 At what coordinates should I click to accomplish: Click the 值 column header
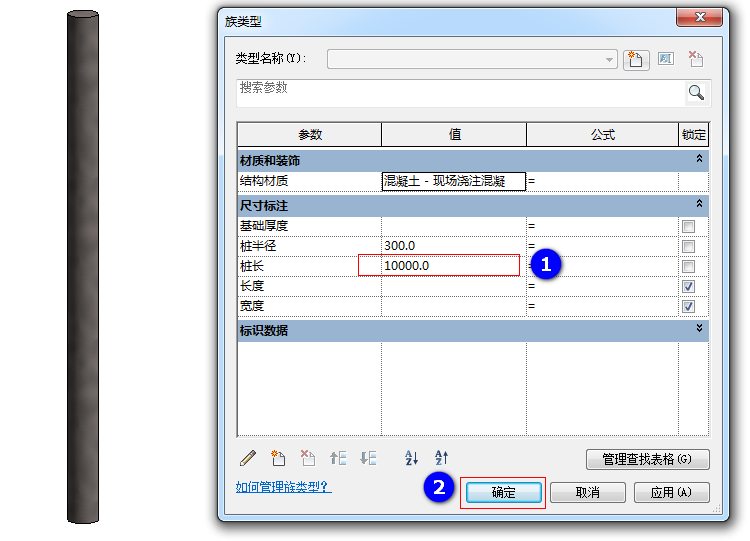(454, 134)
